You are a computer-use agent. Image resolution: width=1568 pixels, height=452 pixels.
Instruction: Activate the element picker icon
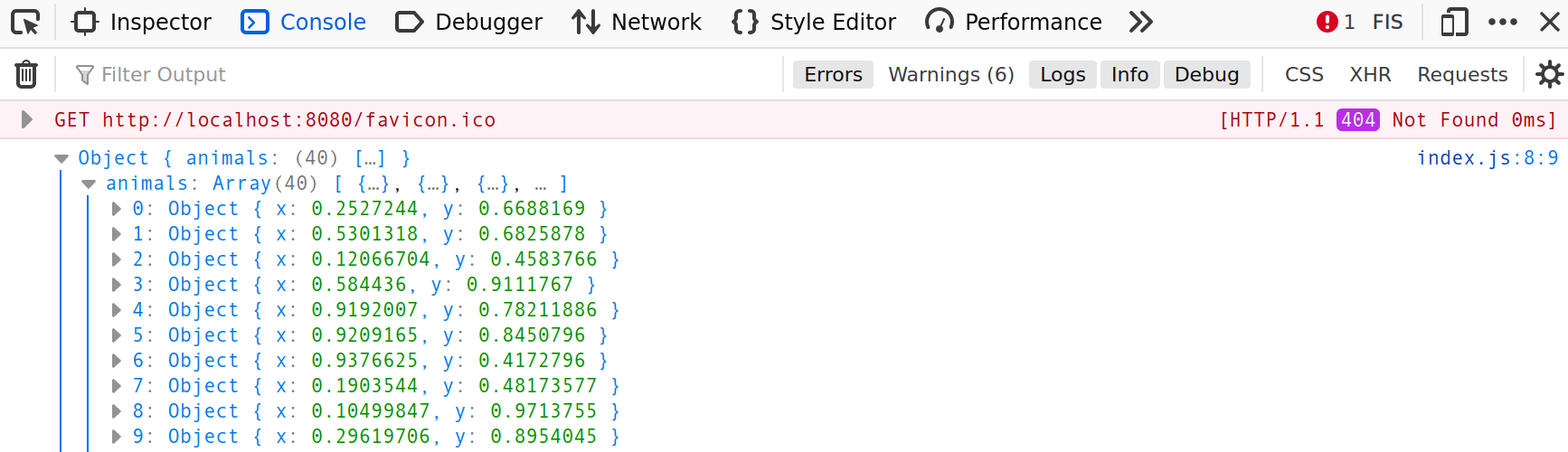click(25, 22)
